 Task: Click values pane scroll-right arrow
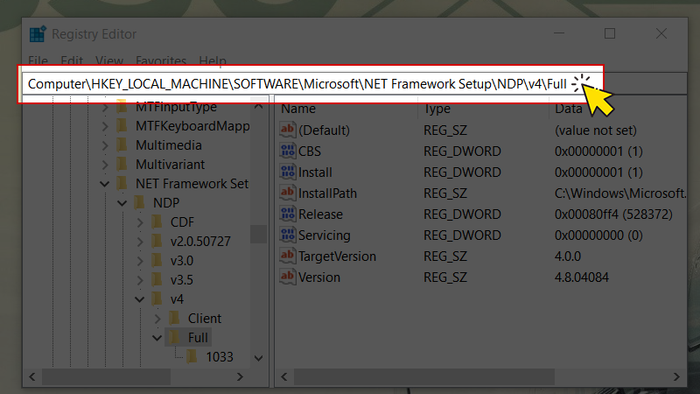click(676, 377)
